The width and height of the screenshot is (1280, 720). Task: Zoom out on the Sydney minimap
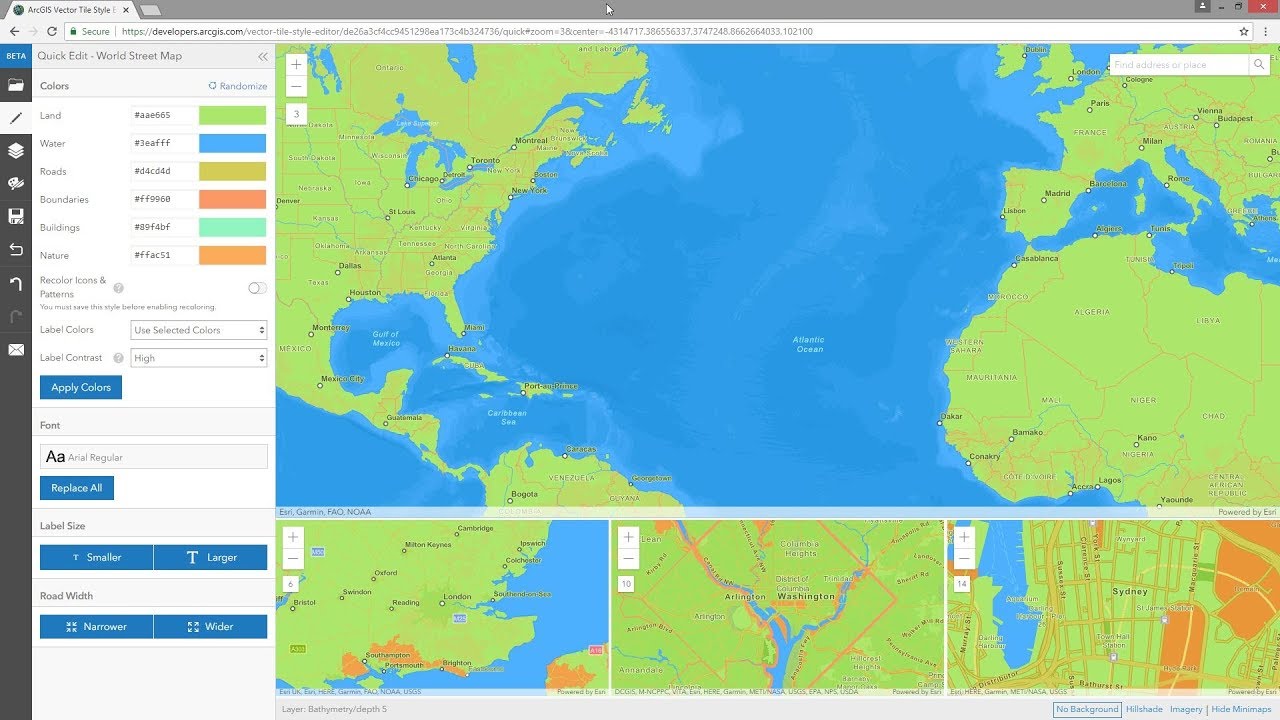(x=964, y=559)
